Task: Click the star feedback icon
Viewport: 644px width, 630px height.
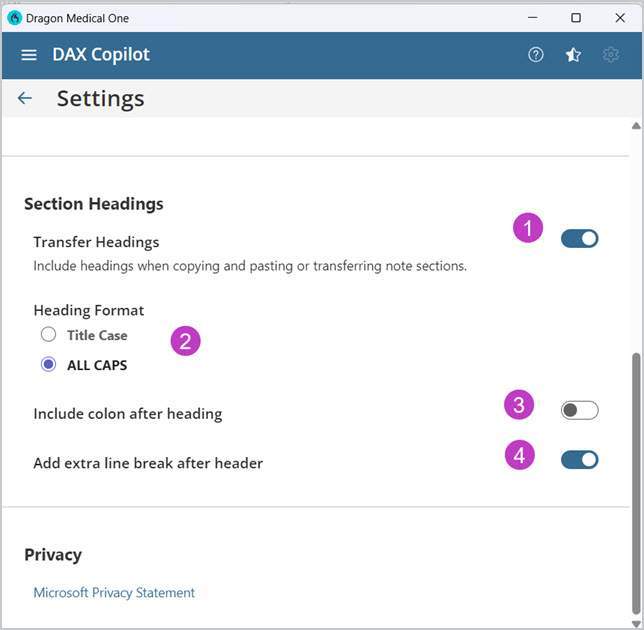Action: (x=573, y=55)
